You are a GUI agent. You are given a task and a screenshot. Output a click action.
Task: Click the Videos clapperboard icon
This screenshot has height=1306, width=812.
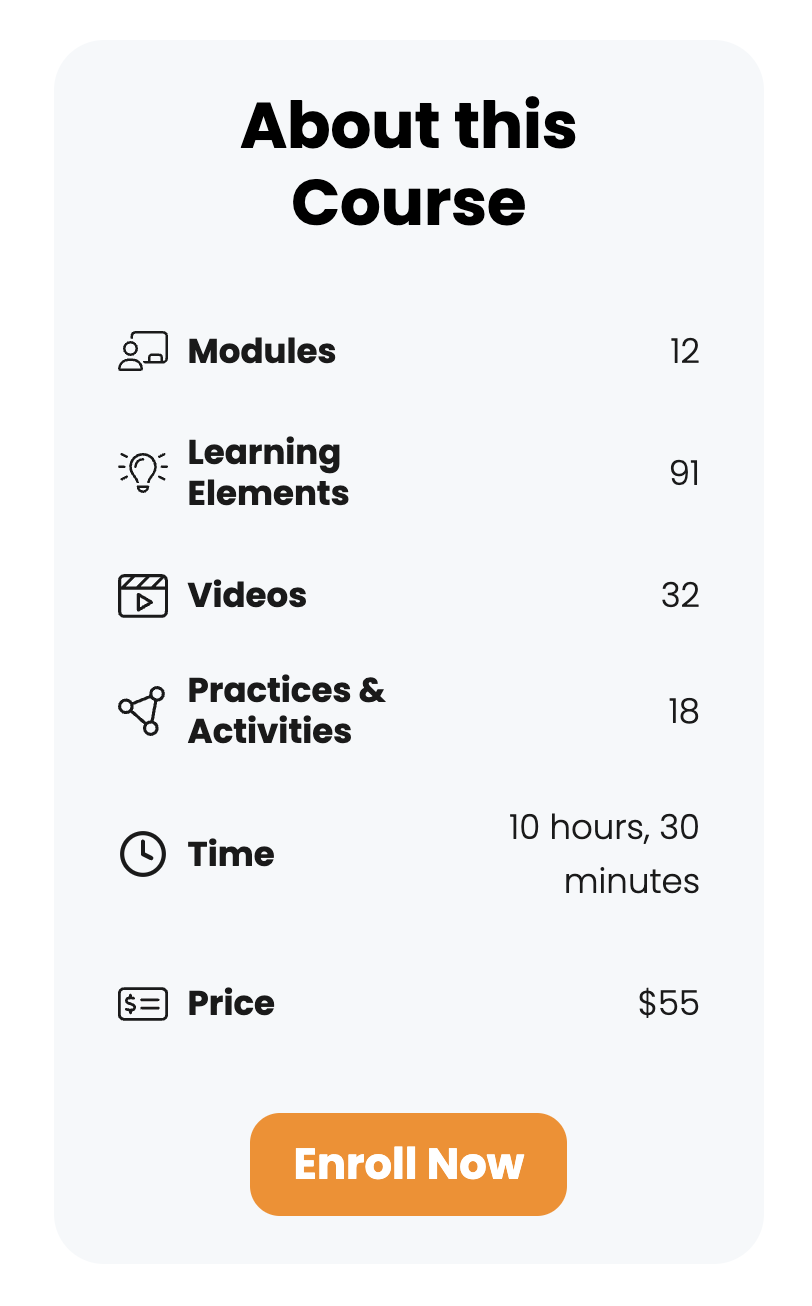(x=143, y=595)
